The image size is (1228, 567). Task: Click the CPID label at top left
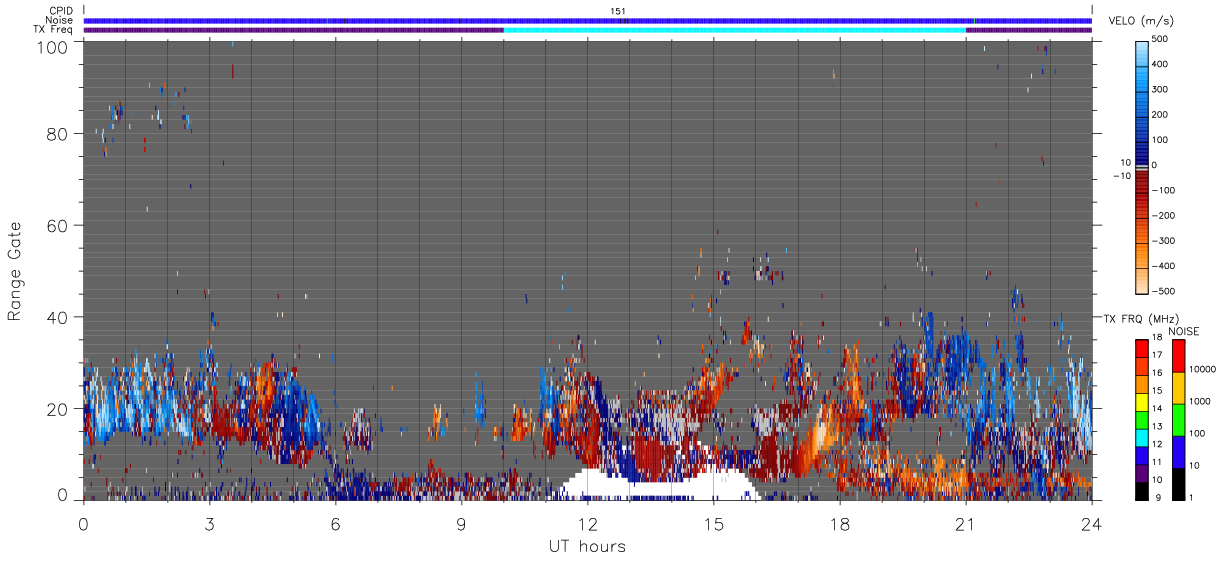click(60, 11)
